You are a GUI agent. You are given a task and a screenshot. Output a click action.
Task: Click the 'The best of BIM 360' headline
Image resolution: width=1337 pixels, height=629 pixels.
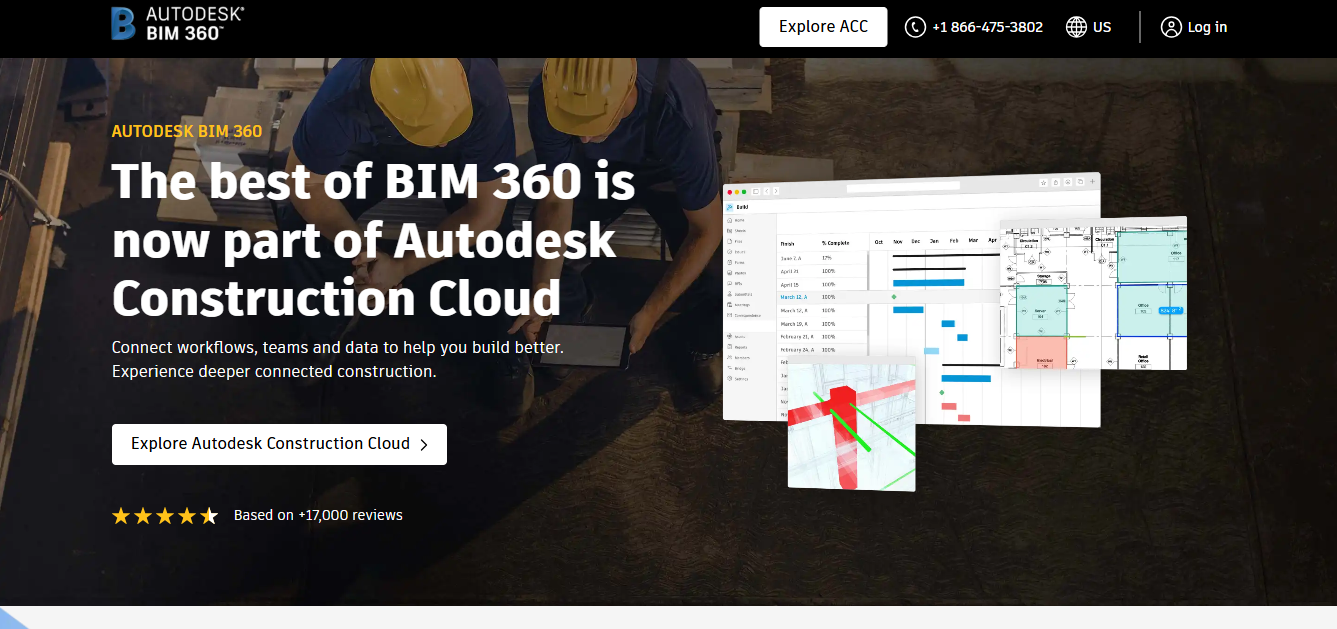pyautogui.click(x=373, y=240)
